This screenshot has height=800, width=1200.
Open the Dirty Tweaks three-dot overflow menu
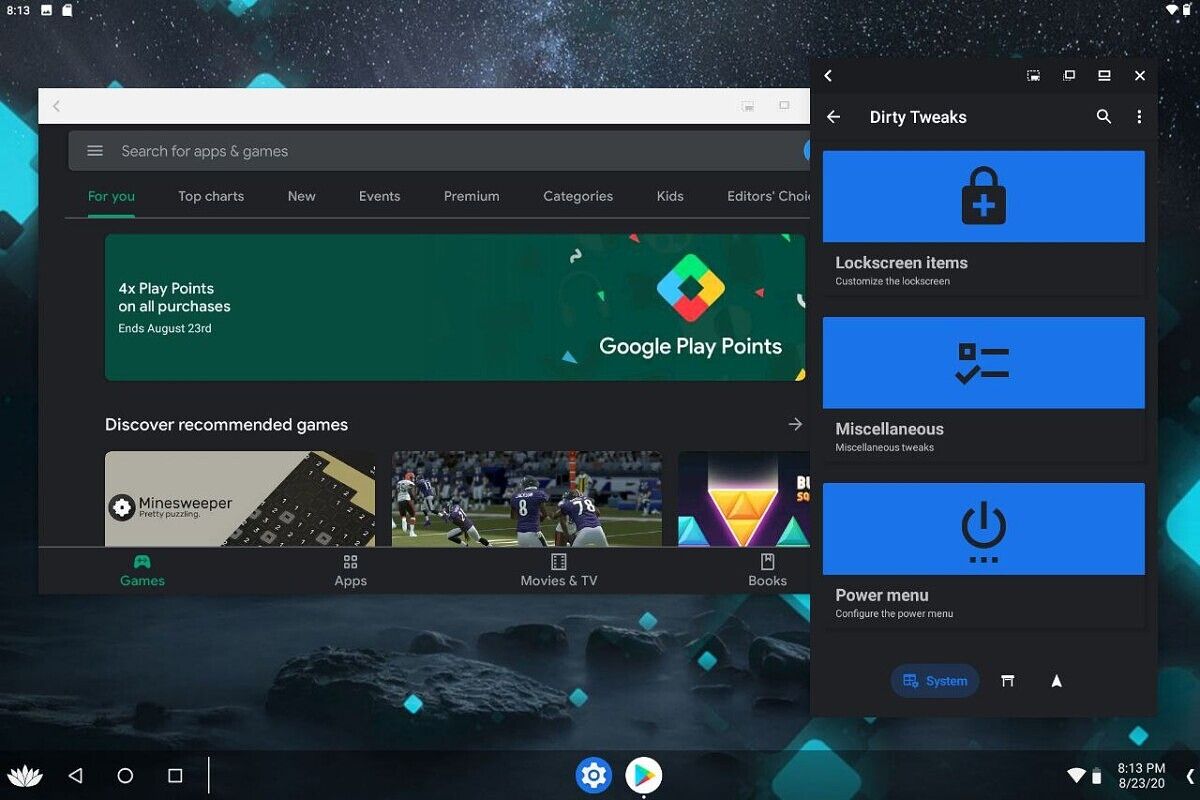(x=1139, y=117)
